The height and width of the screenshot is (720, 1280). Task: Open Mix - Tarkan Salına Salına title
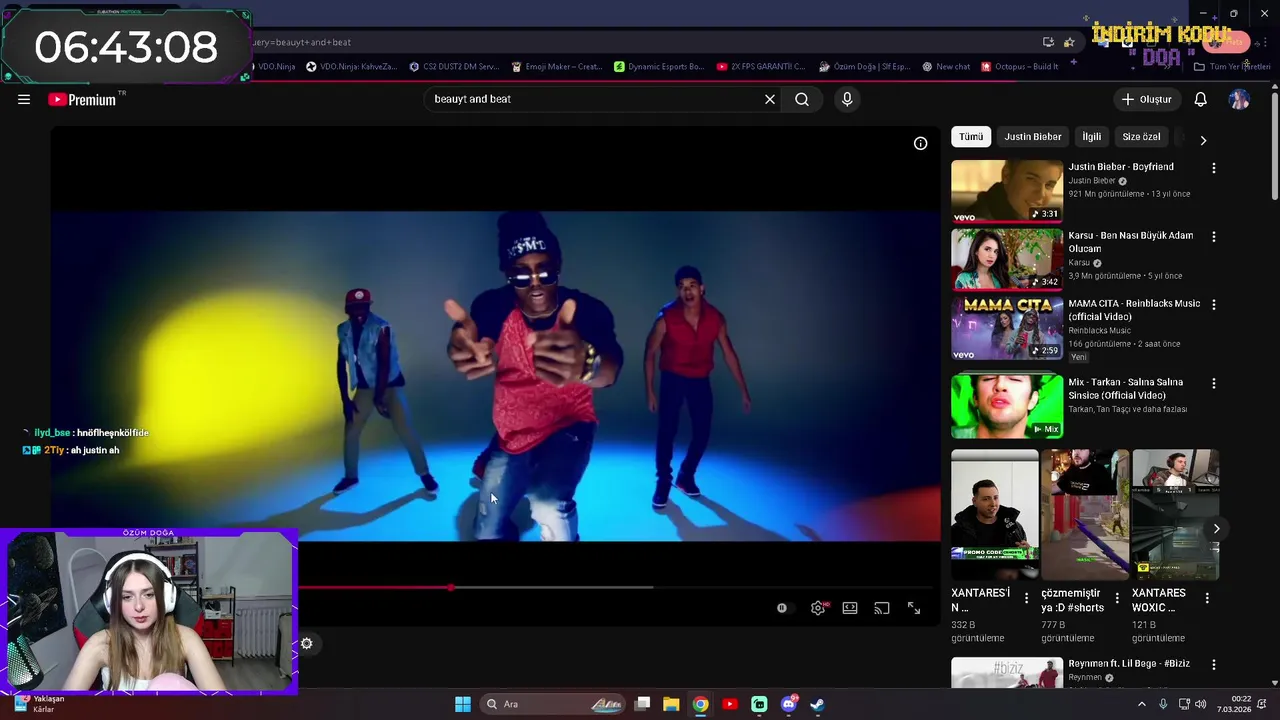1125,389
